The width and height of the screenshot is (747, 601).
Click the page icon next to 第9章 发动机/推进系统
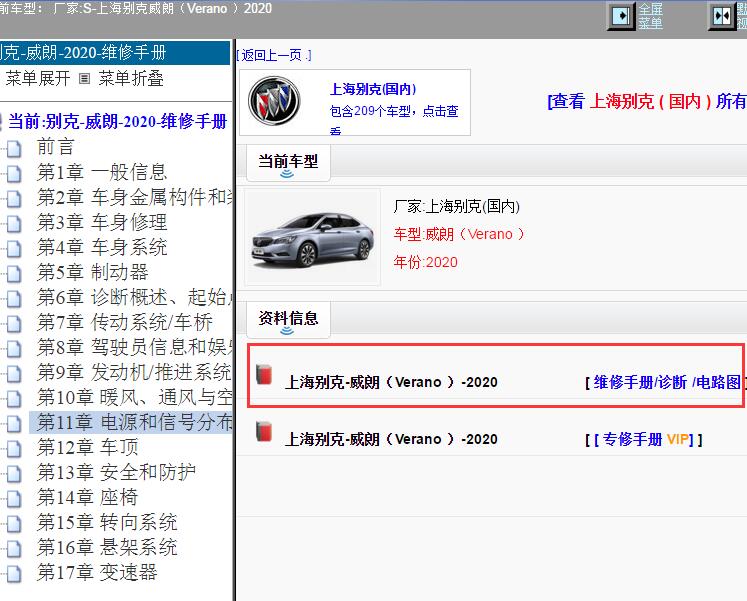pyautogui.click(x=14, y=373)
